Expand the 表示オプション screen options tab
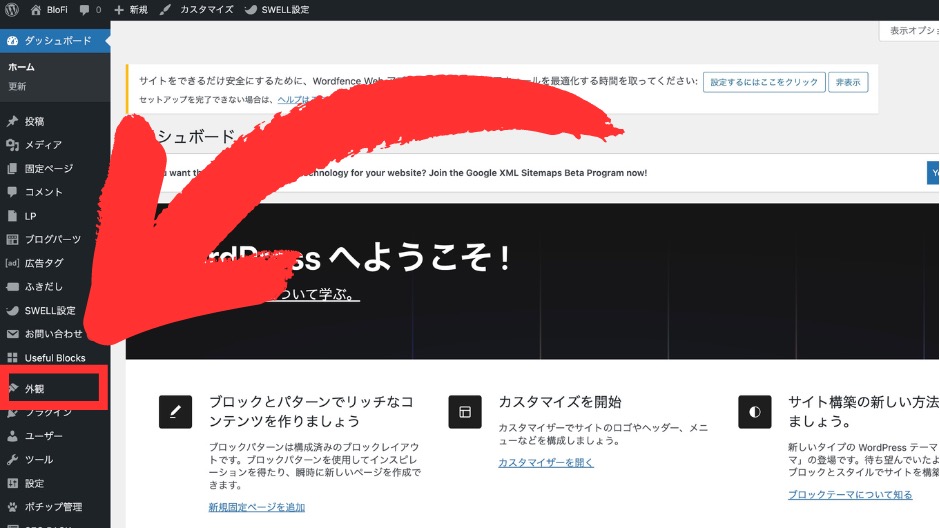Image resolution: width=940 pixels, height=528 pixels. click(910, 31)
